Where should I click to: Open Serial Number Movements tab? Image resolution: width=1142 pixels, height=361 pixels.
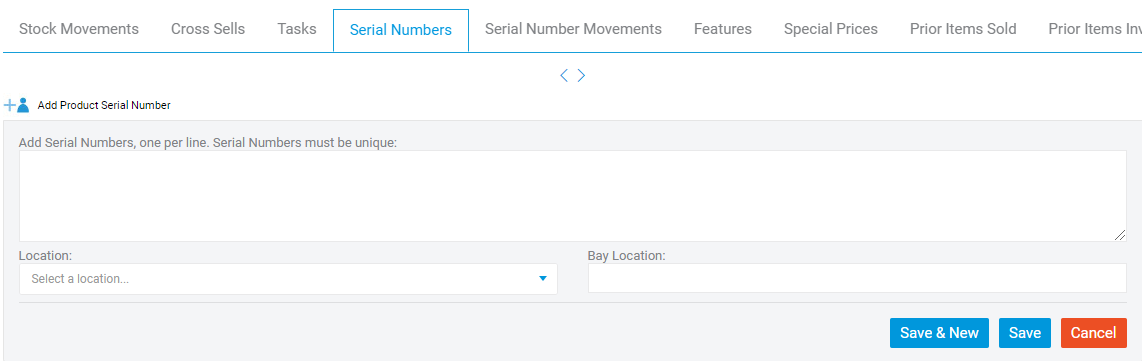pyautogui.click(x=573, y=29)
